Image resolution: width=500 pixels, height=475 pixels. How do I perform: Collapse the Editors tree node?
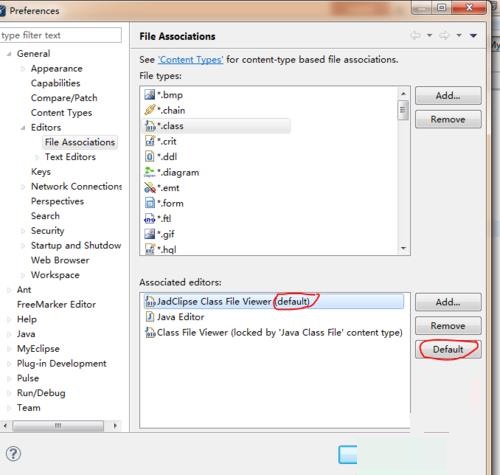(x=23, y=128)
